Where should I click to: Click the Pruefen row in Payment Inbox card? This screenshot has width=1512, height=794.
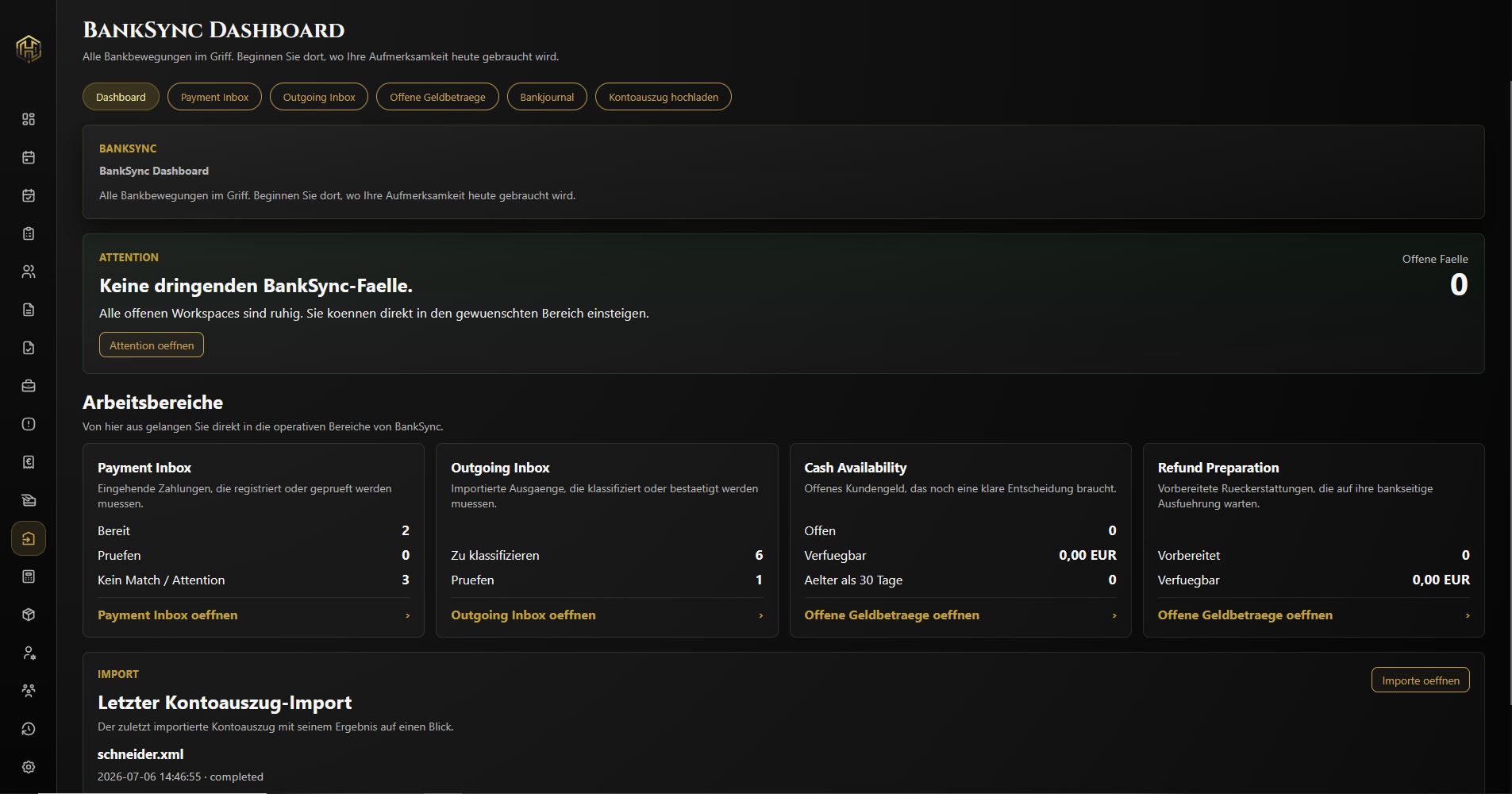point(253,555)
